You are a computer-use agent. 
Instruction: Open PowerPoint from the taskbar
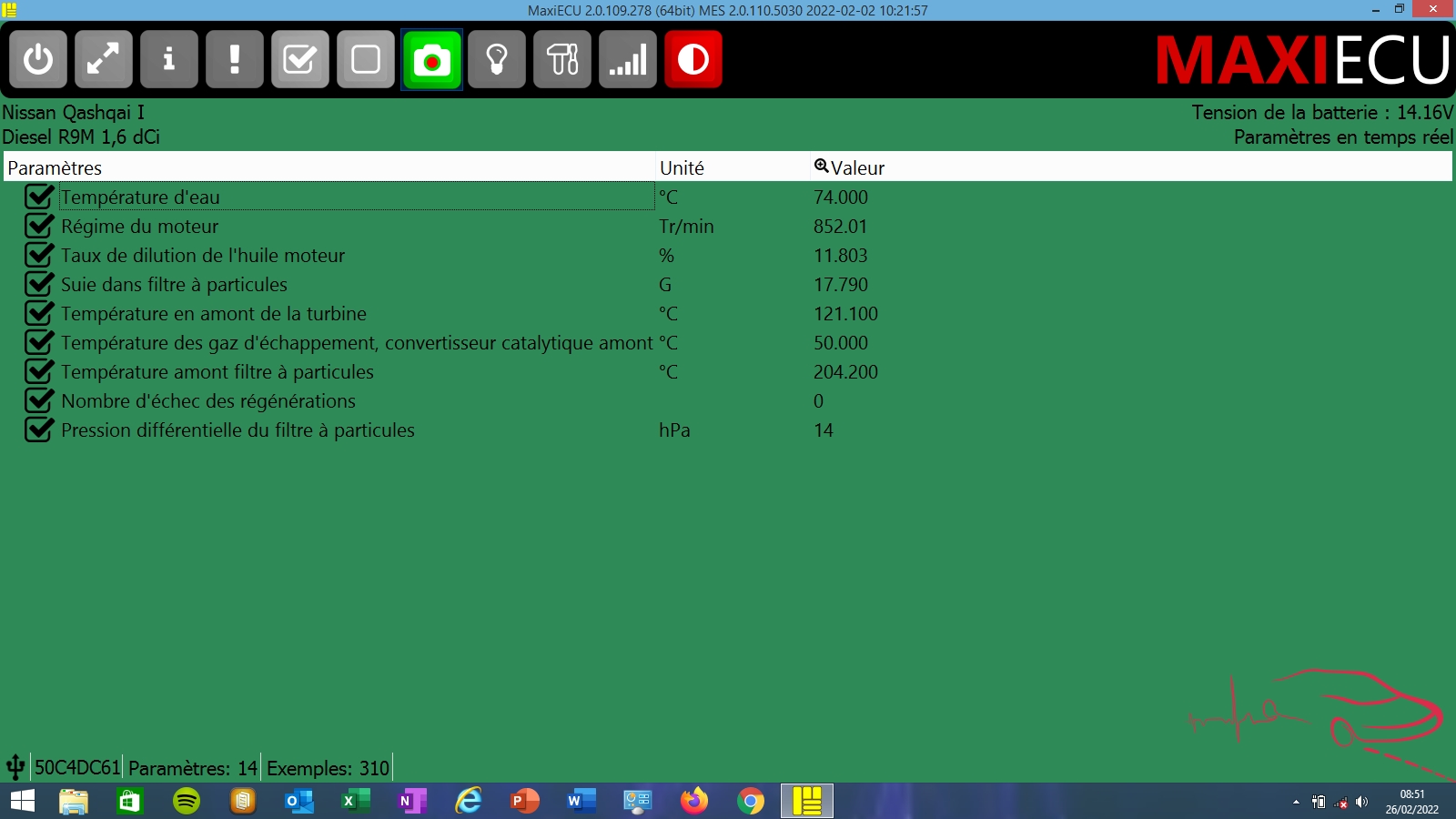[525, 801]
